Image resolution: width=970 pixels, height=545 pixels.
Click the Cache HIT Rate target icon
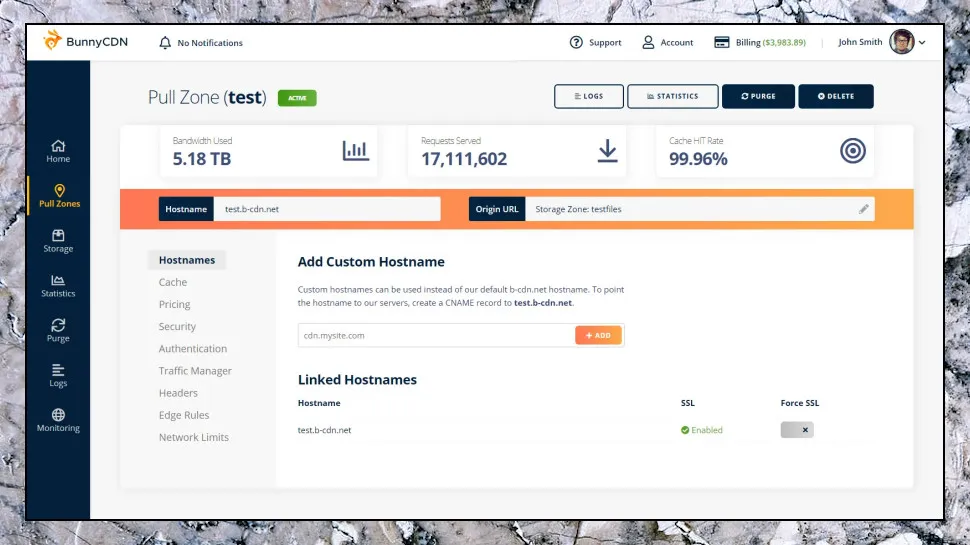(852, 151)
